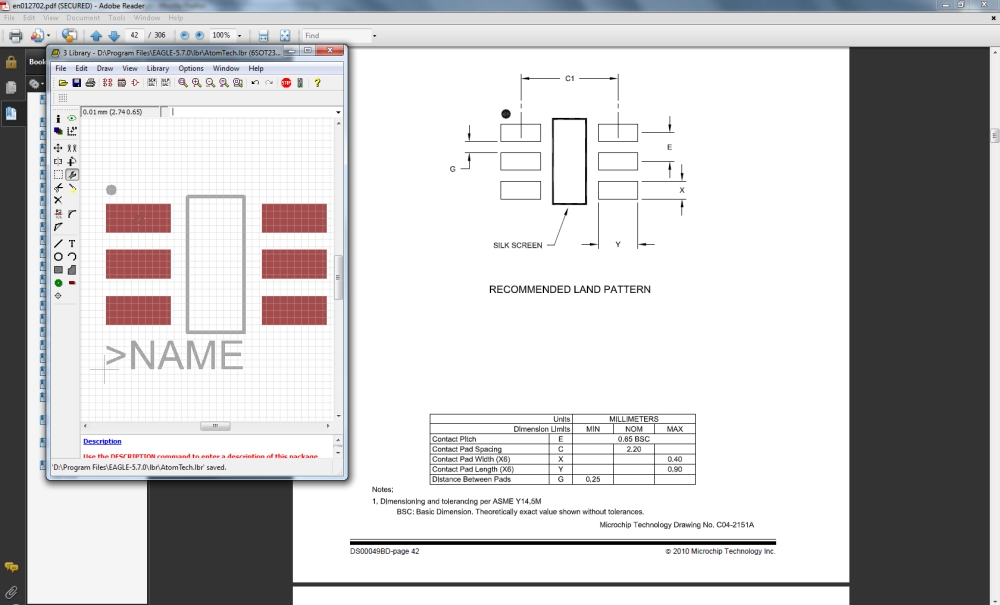The image size is (1000, 605).
Task: Click the Adobe Reader Print icon
Action: point(15,36)
